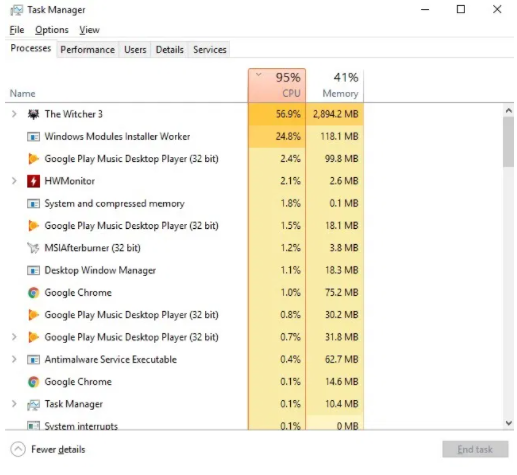
Task: Expand Google Play Music 31.8 MB group
Action: click(14, 337)
